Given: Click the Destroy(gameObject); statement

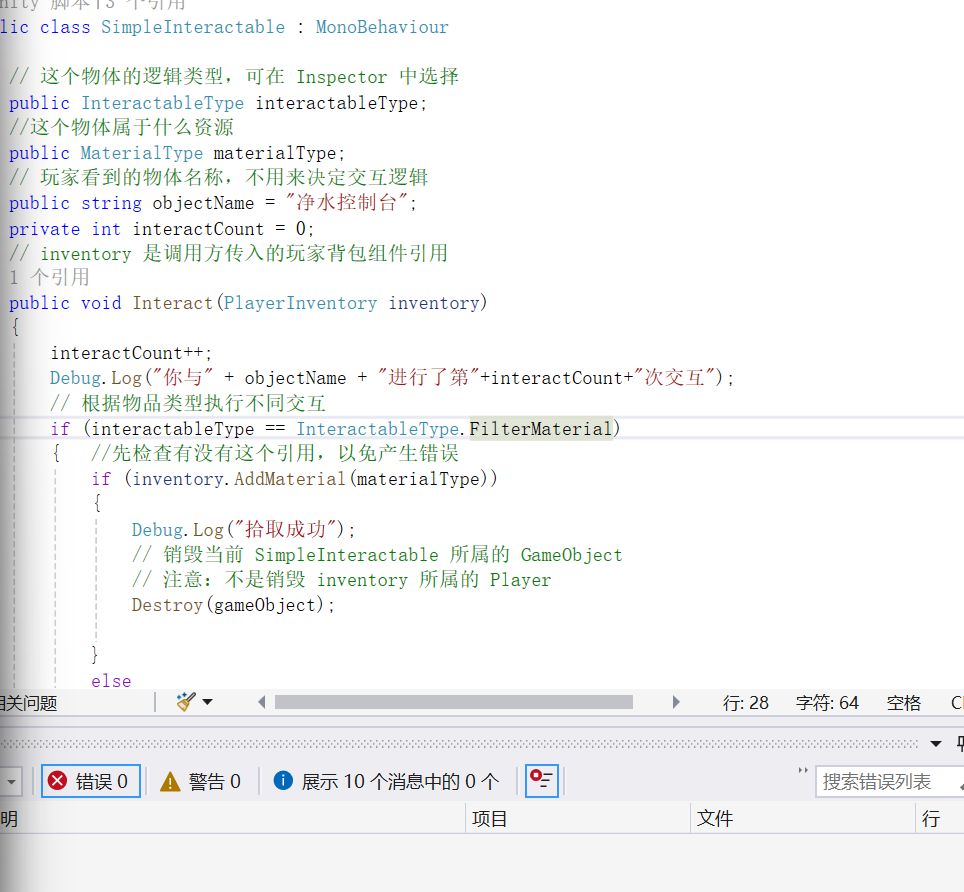Looking at the screenshot, I should [x=234, y=605].
